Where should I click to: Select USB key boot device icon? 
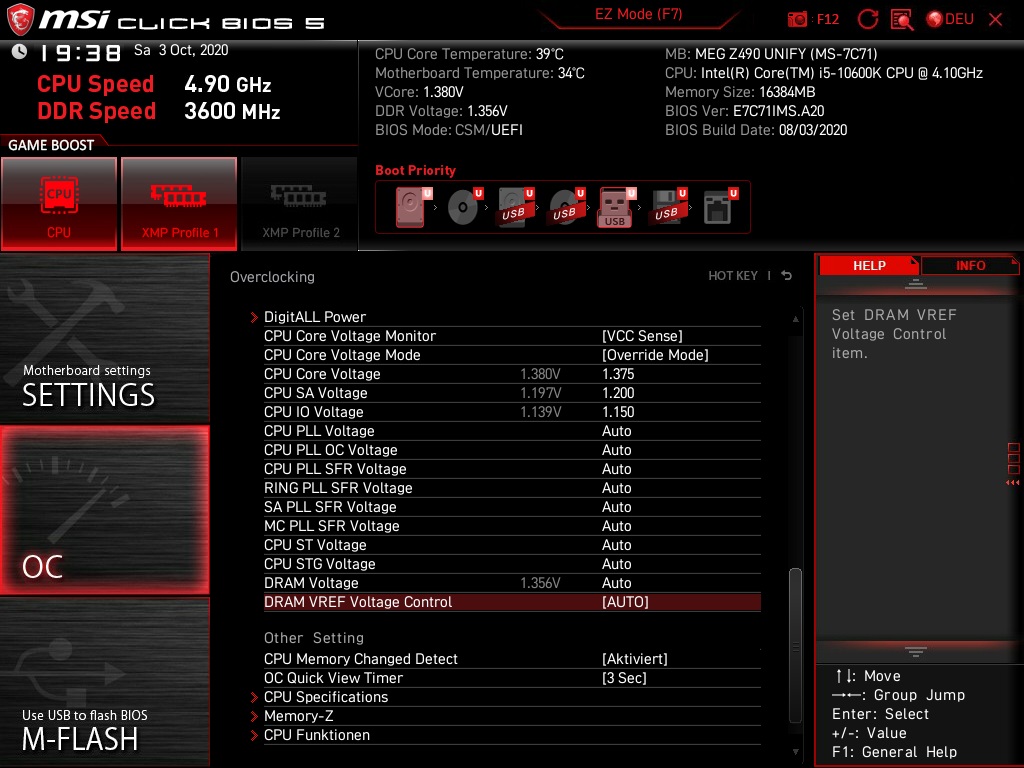616,208
